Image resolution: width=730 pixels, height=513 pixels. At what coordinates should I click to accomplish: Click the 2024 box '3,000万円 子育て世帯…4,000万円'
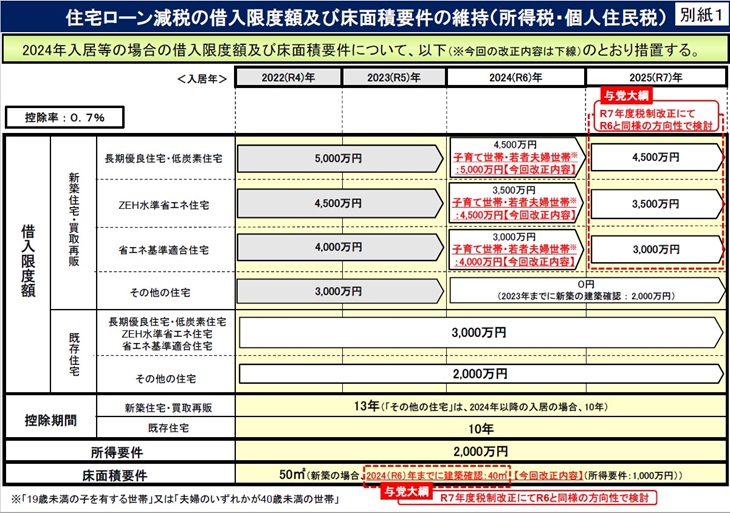point(516,249)
